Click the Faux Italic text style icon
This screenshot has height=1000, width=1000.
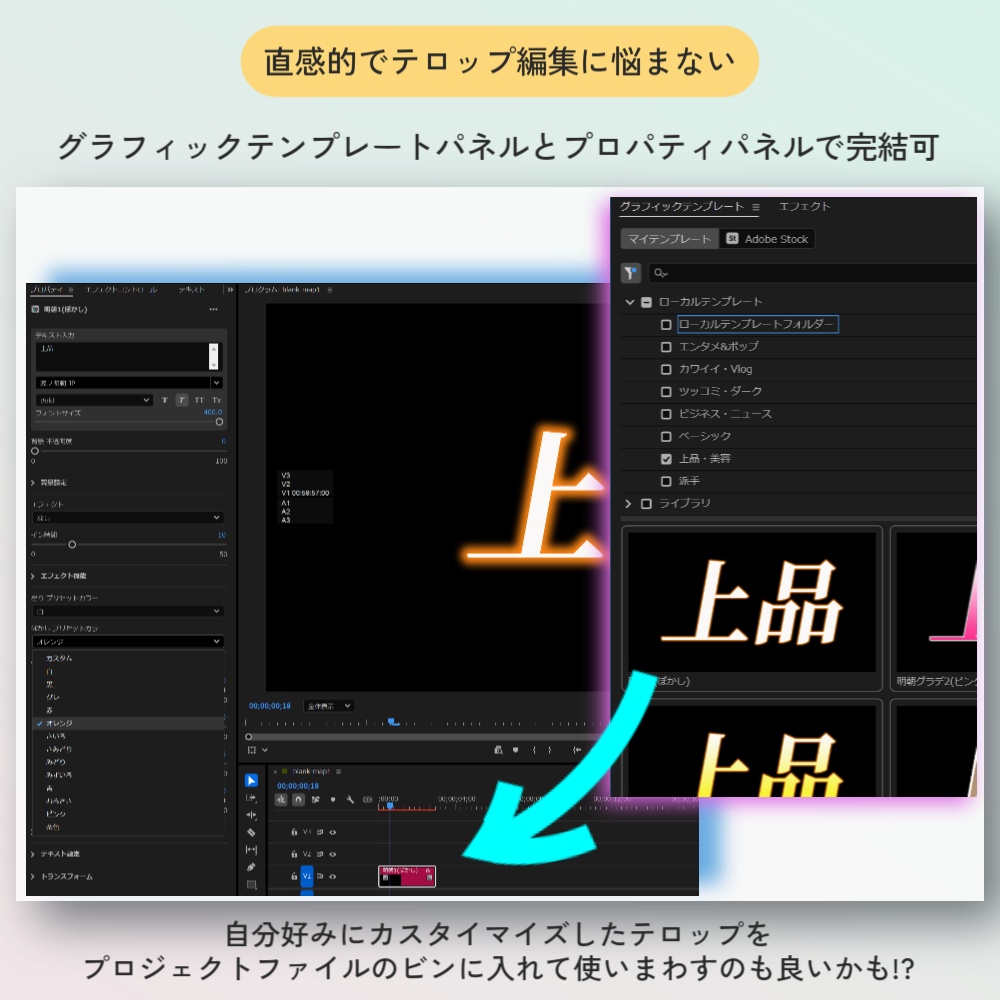point(182,400)
